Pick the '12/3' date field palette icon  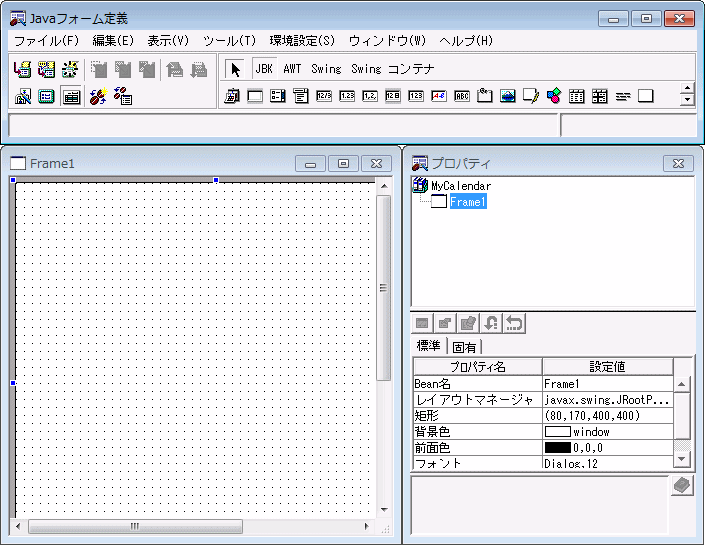point(324,96)
